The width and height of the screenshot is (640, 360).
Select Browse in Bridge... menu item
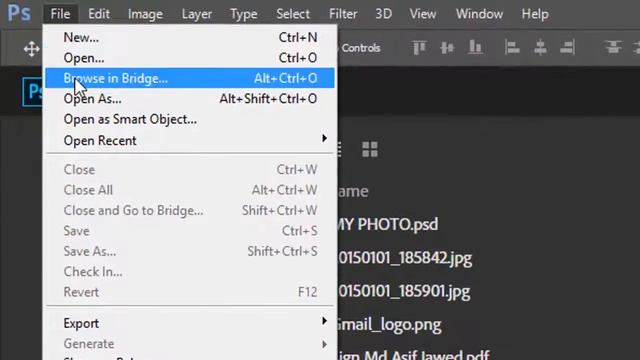[x=190, y=78]
